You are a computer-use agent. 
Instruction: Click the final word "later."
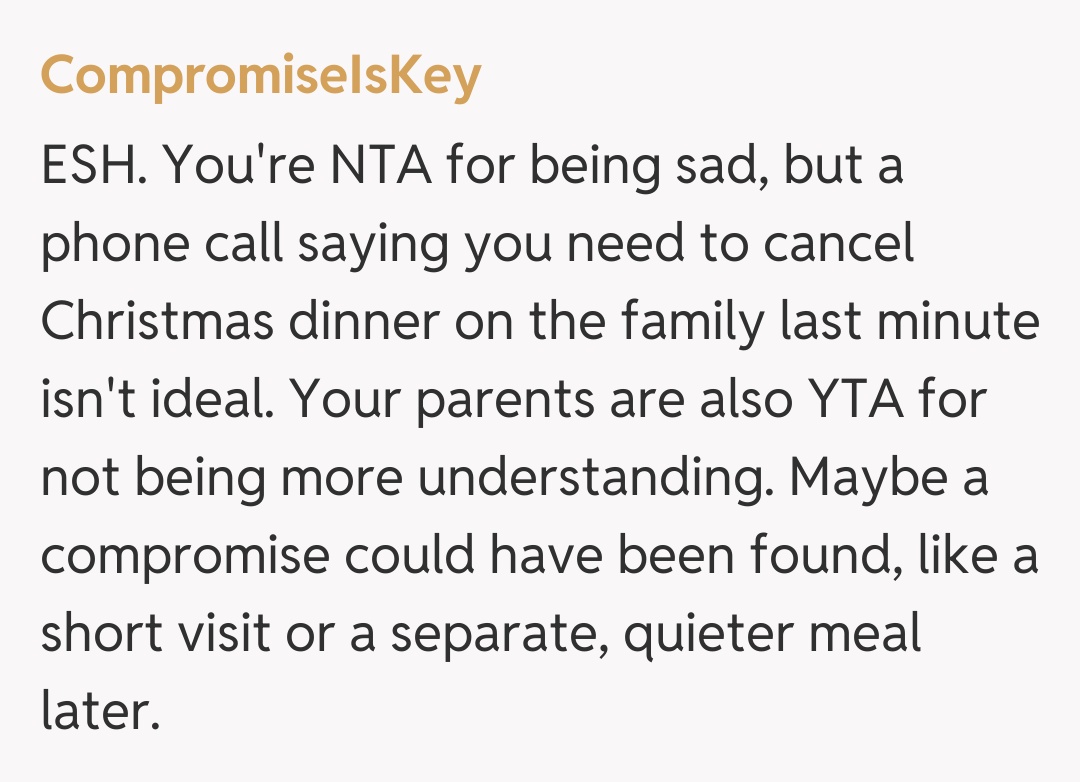pos(100,713)
